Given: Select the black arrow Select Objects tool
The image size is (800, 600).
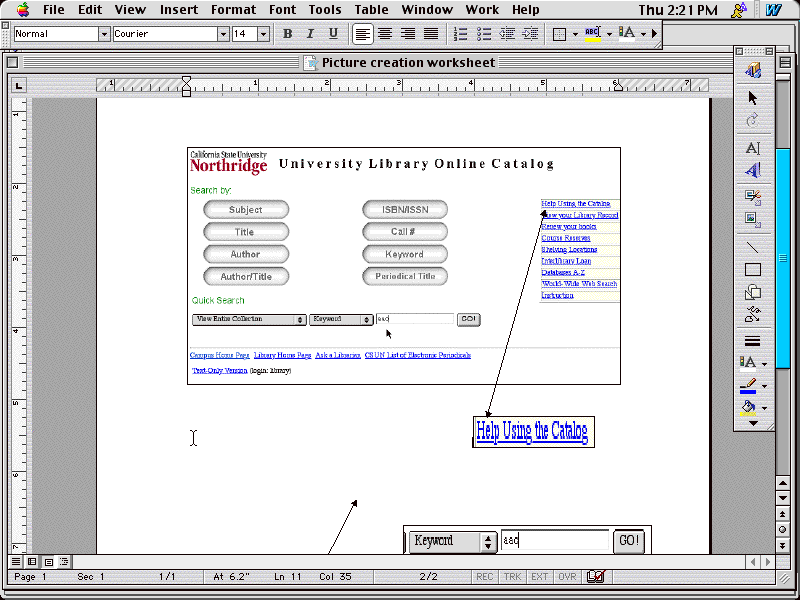Looking at the screenshot, I should pos(753,97).
